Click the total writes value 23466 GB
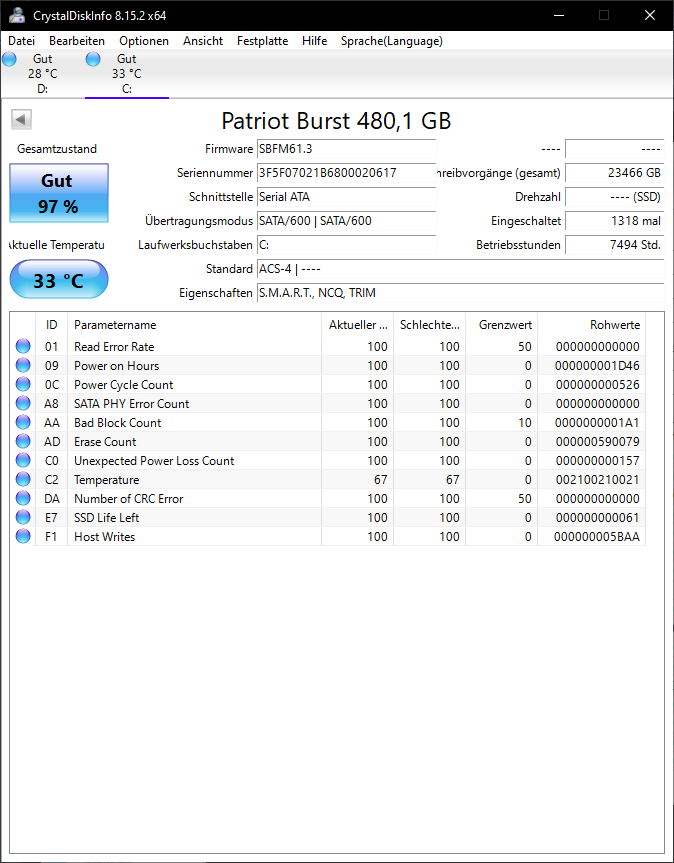This screenshot has height=863, width=674. pos(615,173)
